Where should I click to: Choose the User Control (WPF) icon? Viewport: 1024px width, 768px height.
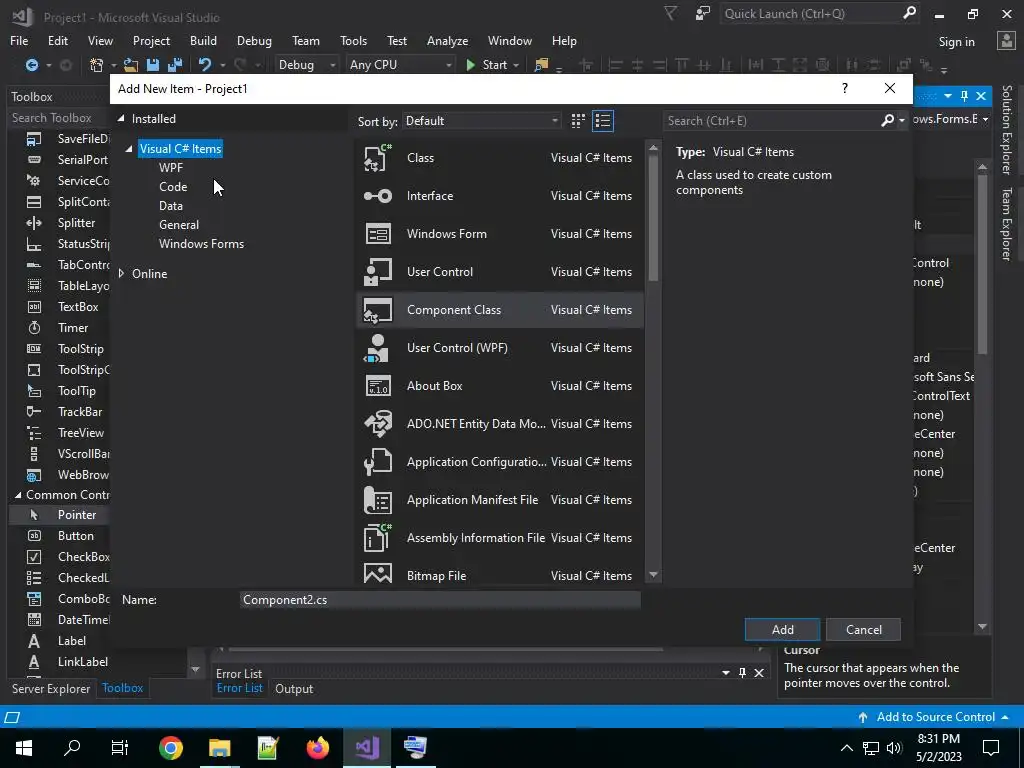click(377, 347)
